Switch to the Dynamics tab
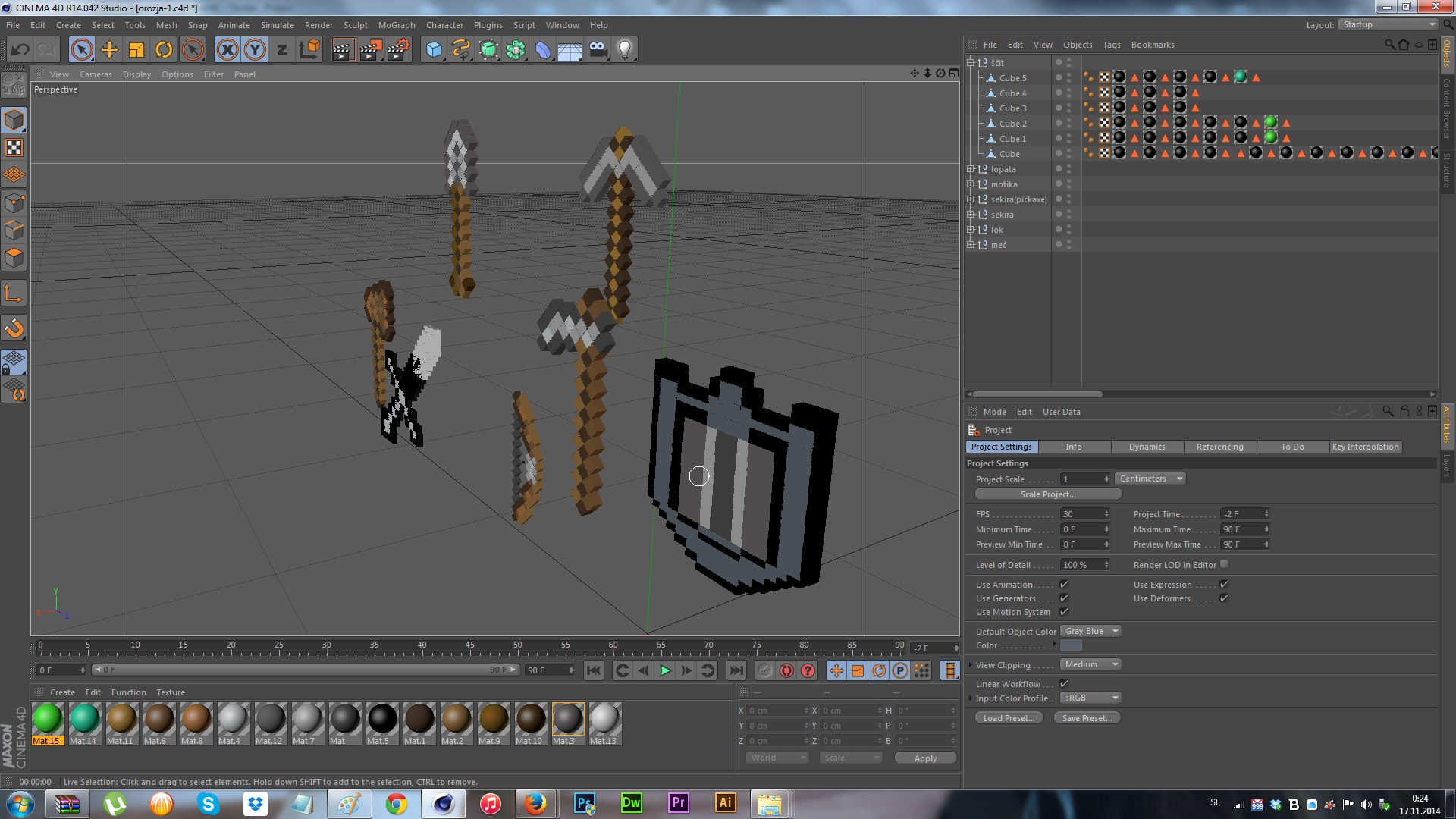This screenshot has height=819, width=1456. coord(1147,447)
